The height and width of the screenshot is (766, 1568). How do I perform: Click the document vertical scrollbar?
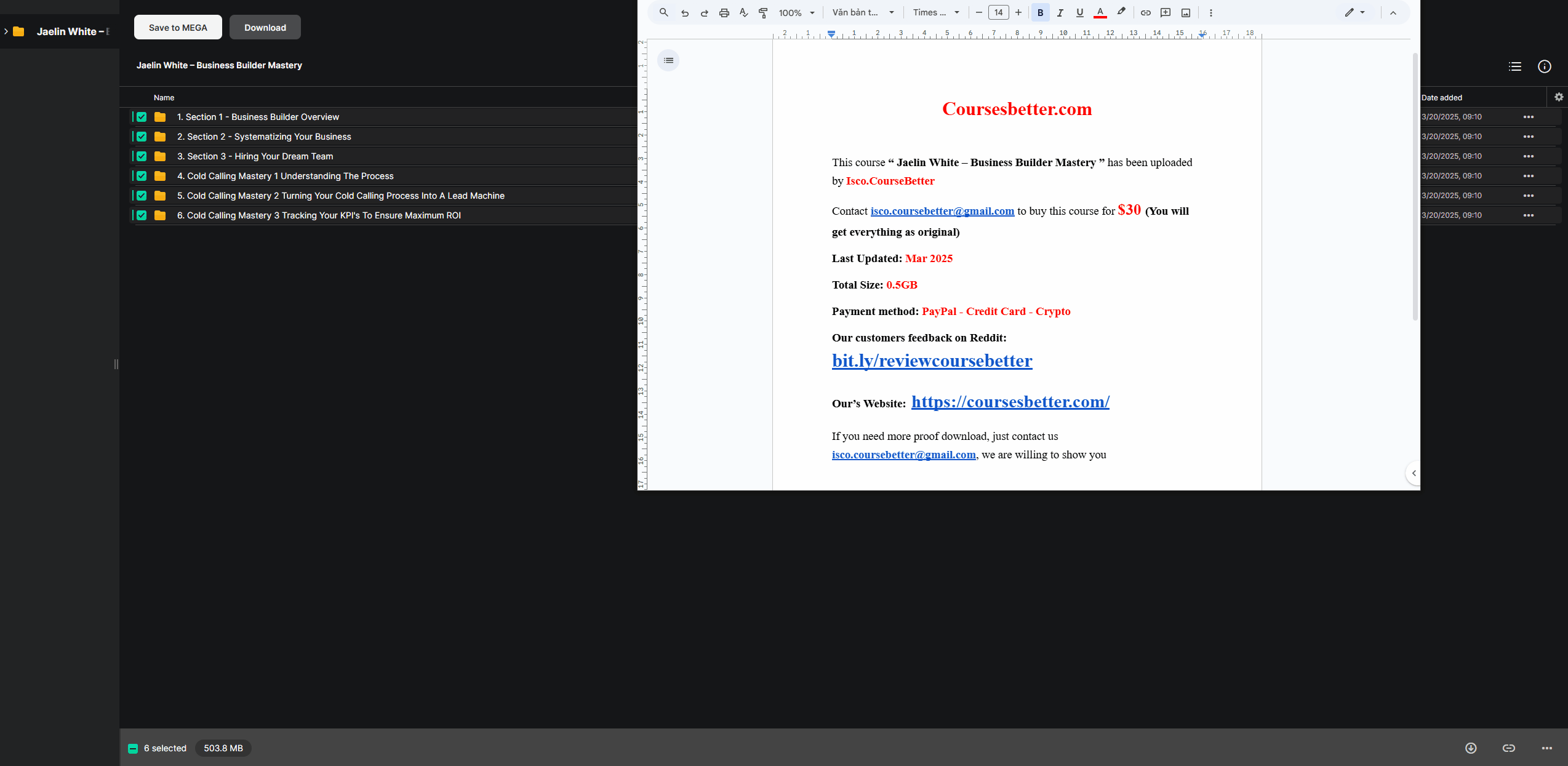(1415, 188)
